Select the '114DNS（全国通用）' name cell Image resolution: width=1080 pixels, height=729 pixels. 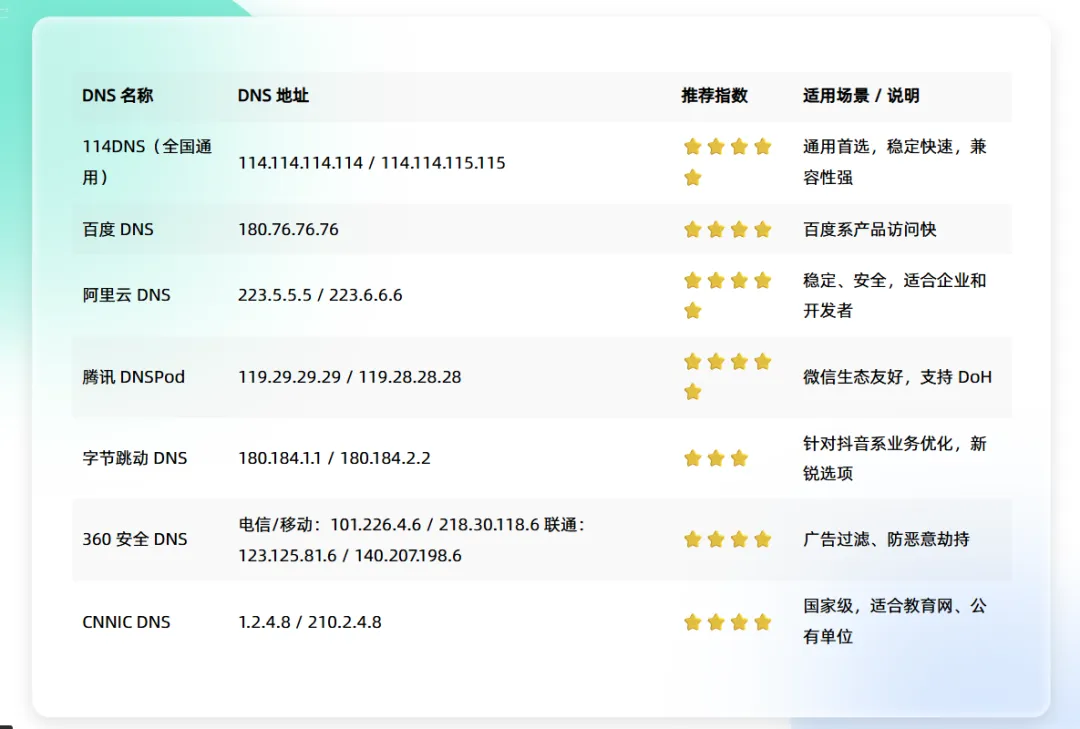[147, 162]
